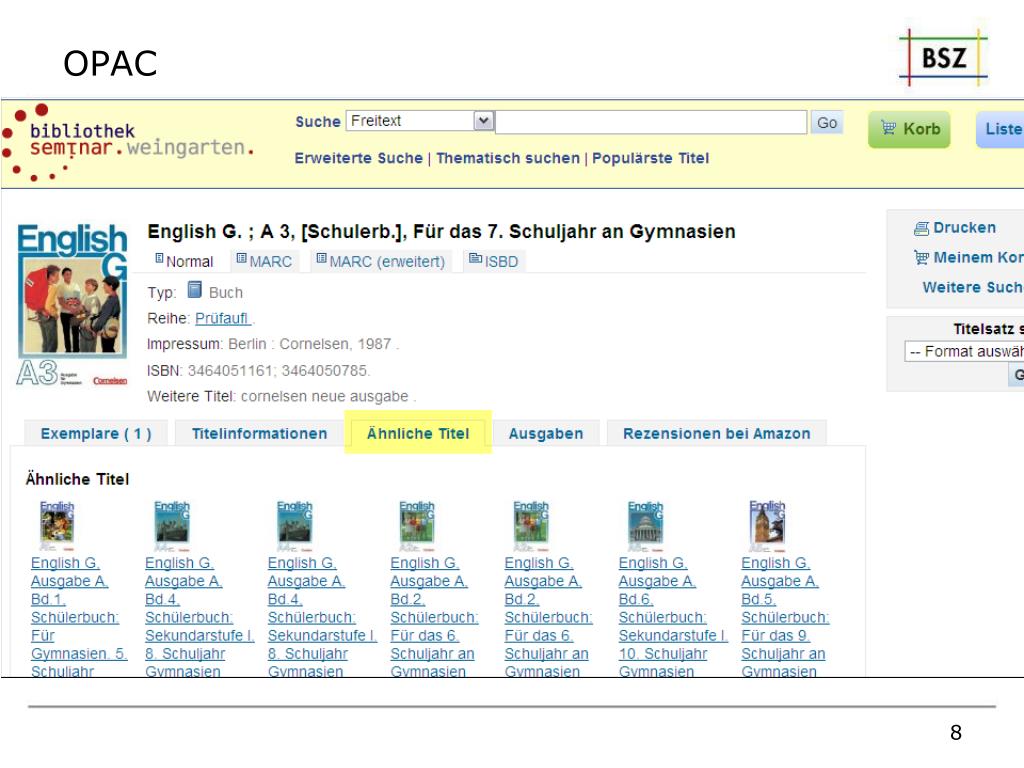Open the Format auswählen dropdown
Image resolution: width=1024 pixels, height=768 pixels.
[964, 351]
